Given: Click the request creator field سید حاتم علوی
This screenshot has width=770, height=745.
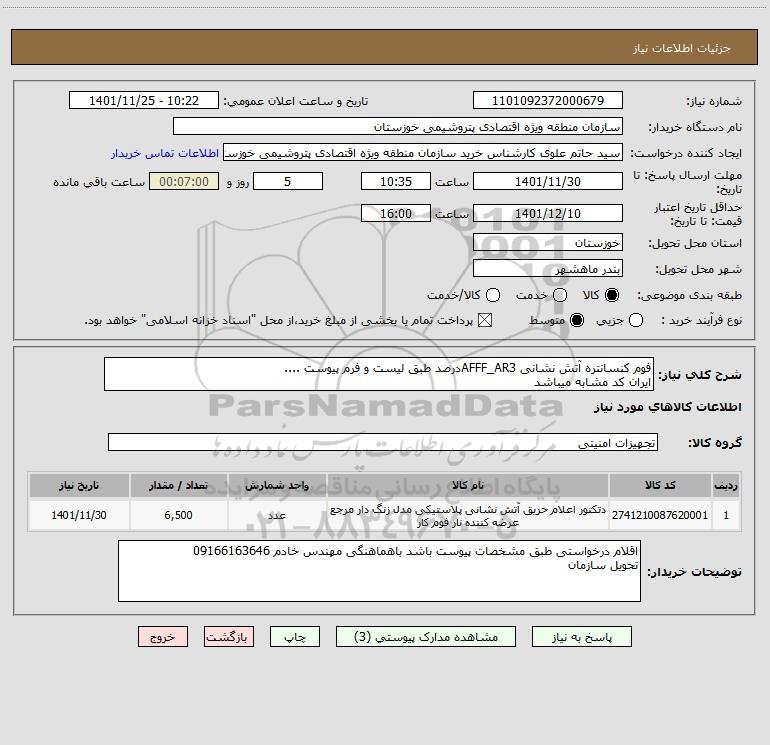Looking at the screenshot, I should point(423,153).
